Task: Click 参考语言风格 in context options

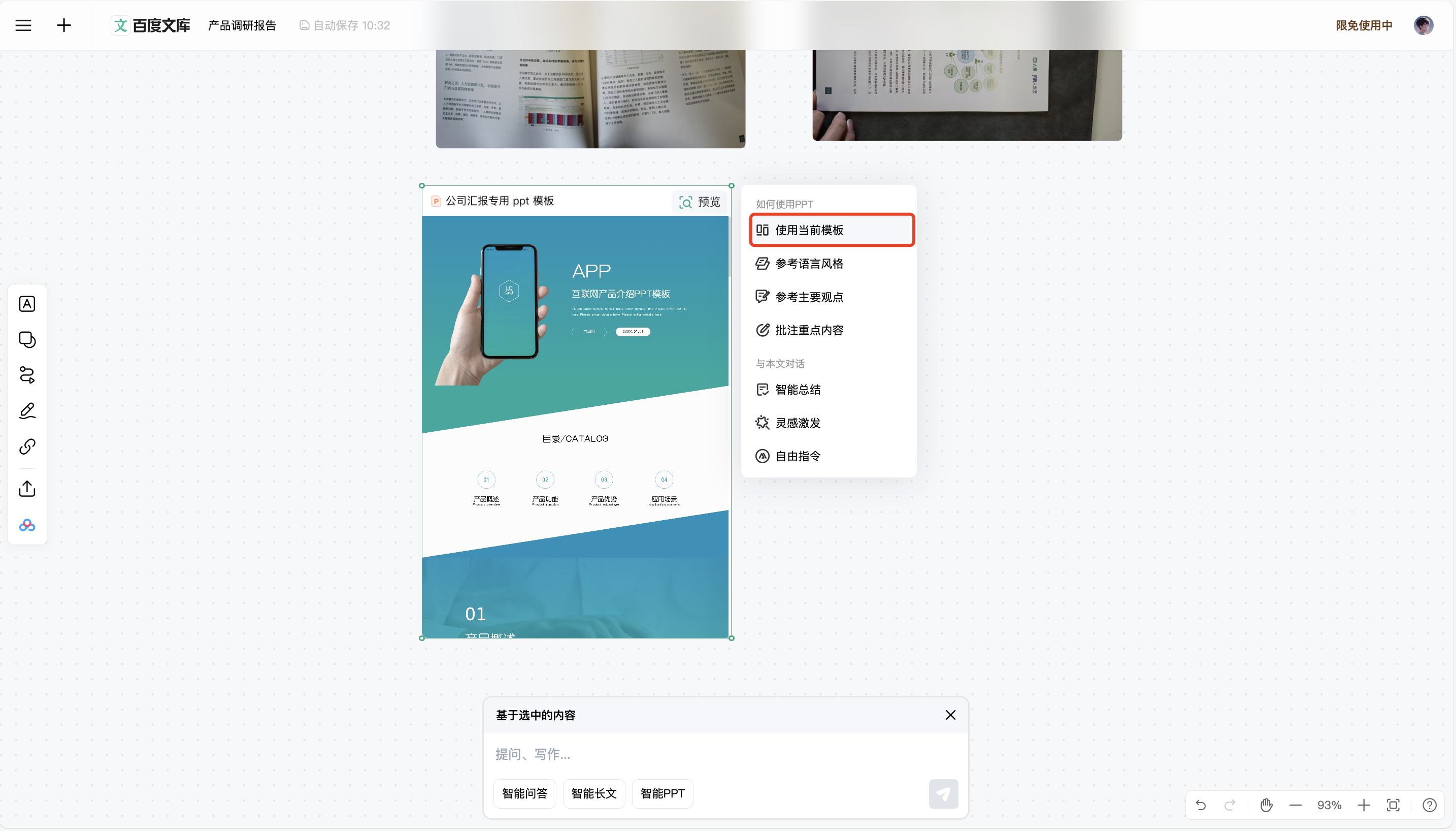Action: click(x=808, y=263)
